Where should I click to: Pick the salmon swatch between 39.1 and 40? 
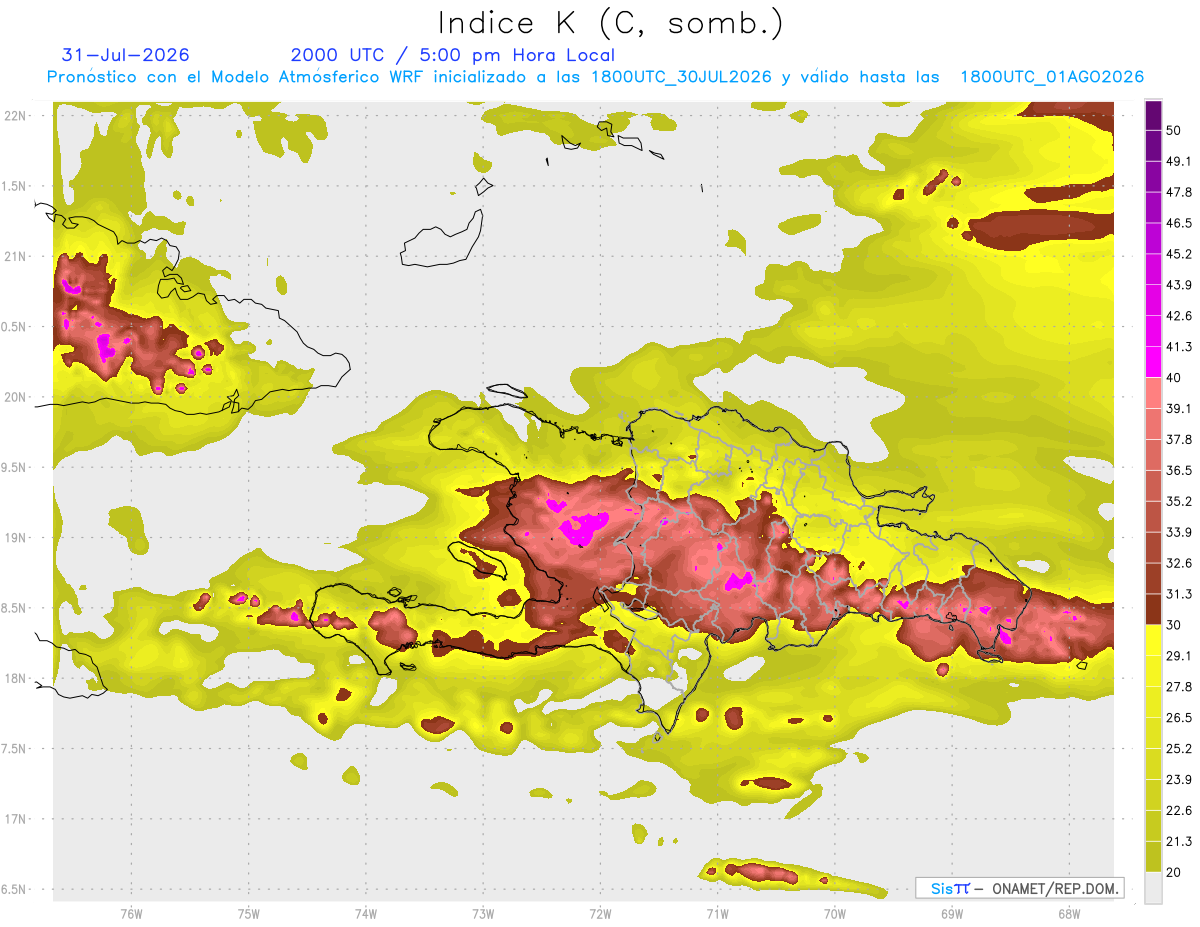point(1154,393)
